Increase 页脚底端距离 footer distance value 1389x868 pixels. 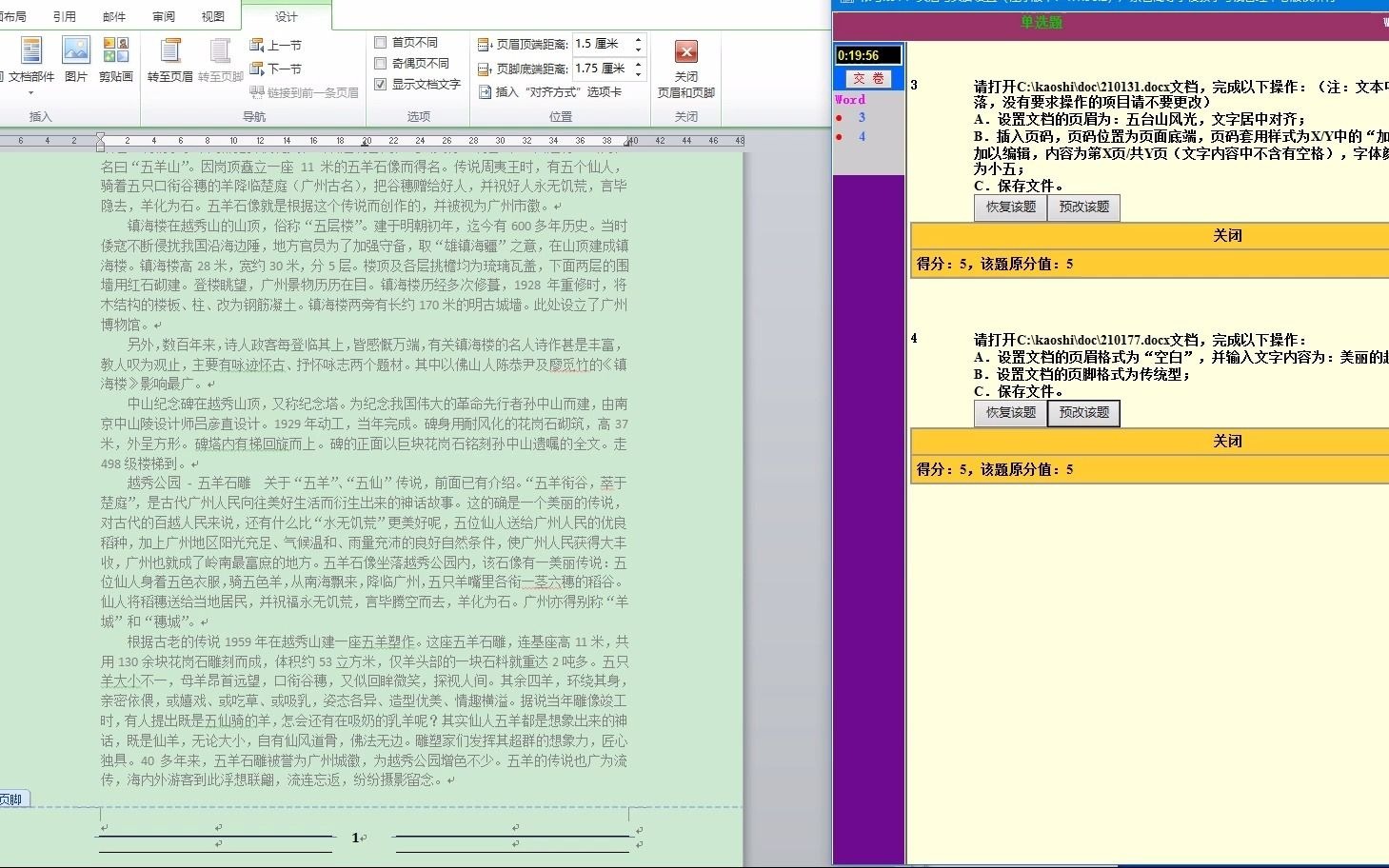pos(638,65)
